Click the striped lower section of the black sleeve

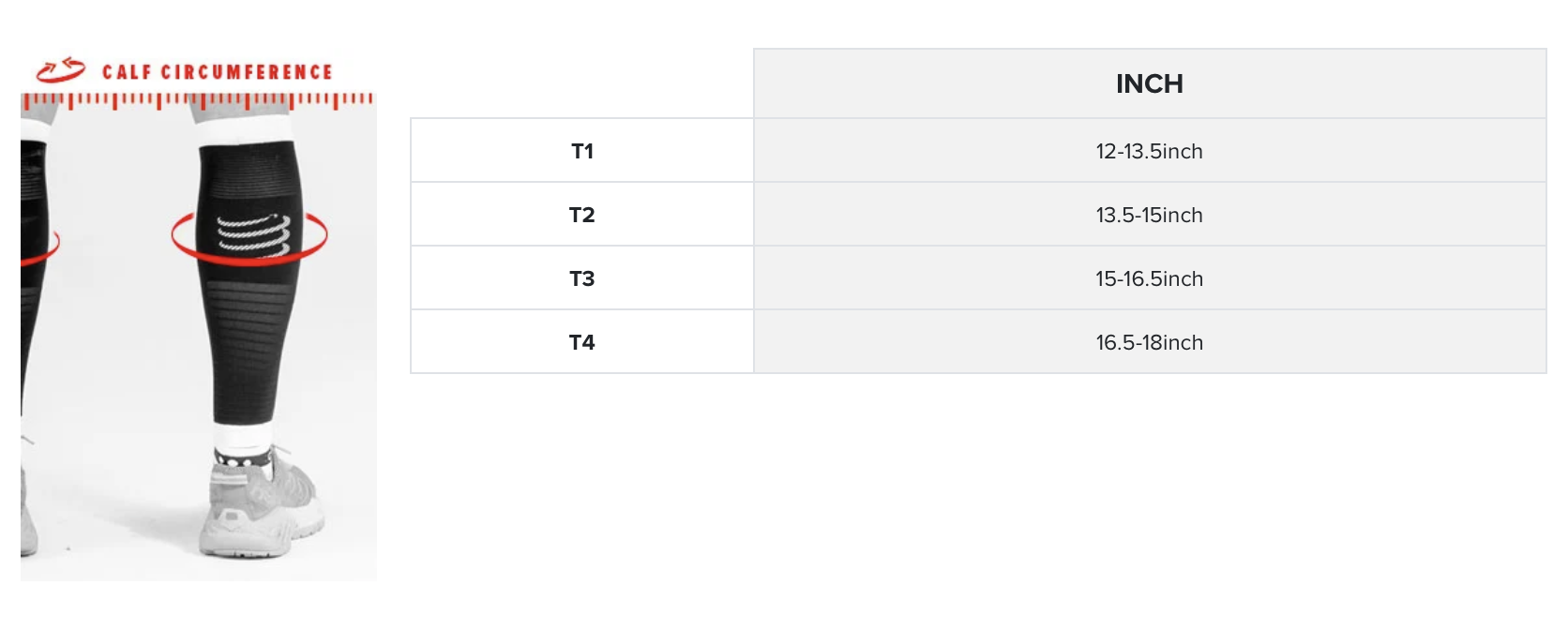251,309
